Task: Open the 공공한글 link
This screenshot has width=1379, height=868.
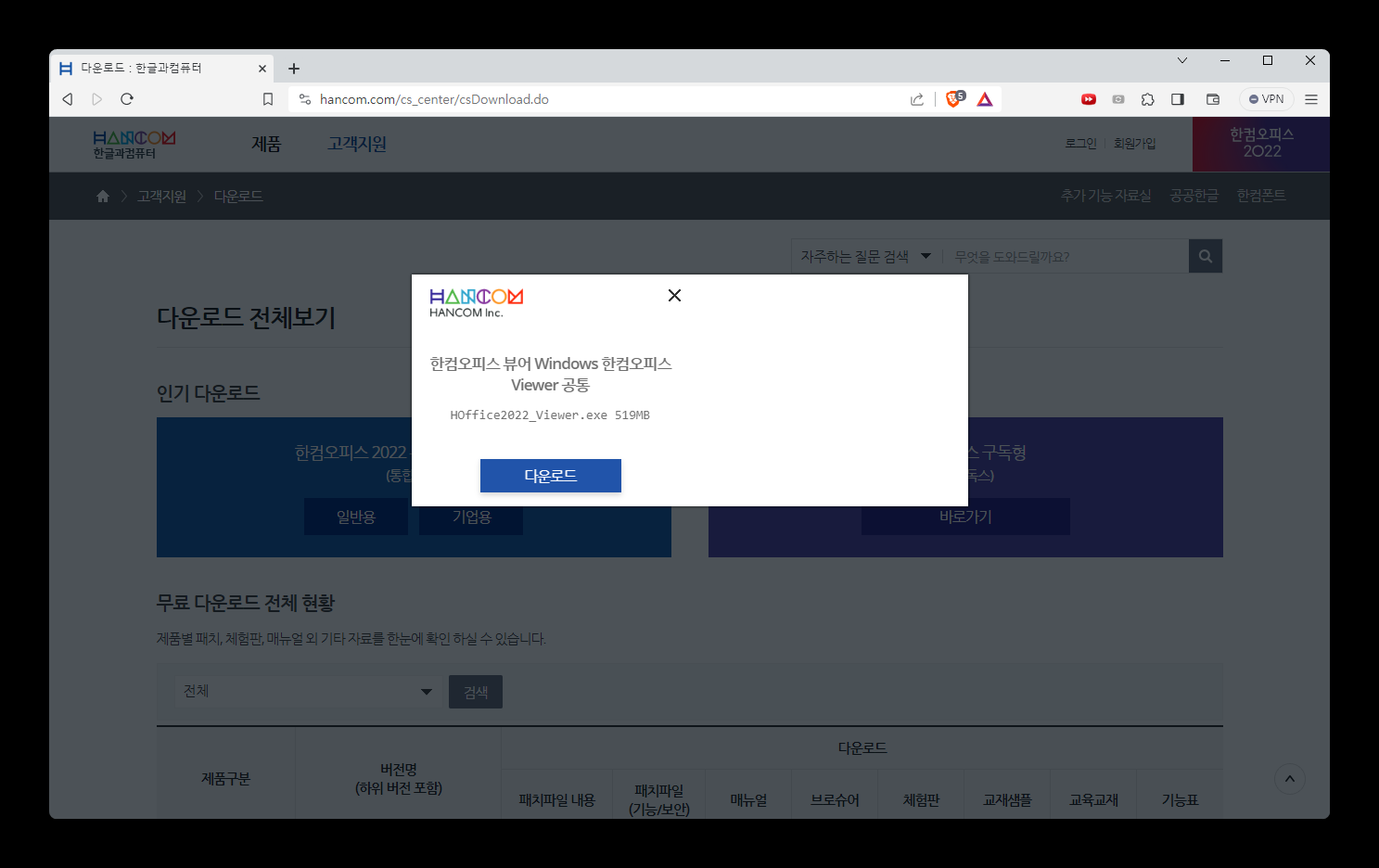Action: tap(1194, 196)
